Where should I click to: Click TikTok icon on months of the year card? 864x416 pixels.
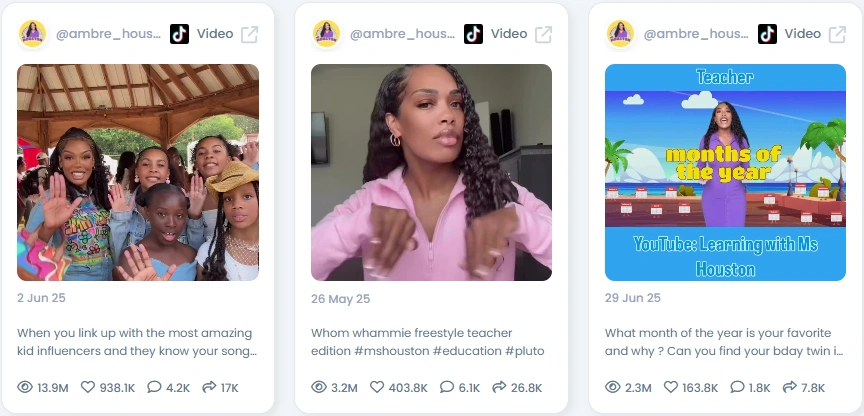tap(767, 34)
